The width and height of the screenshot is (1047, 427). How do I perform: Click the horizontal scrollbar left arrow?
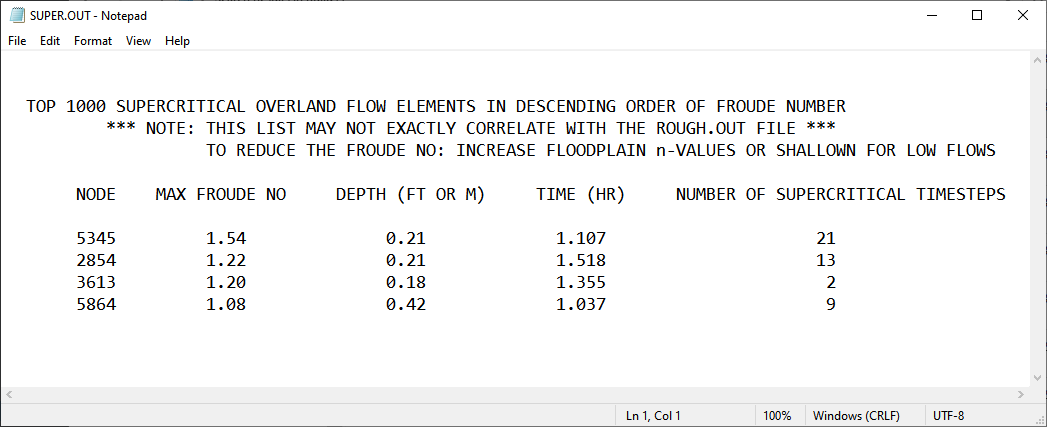pos(9,395)
